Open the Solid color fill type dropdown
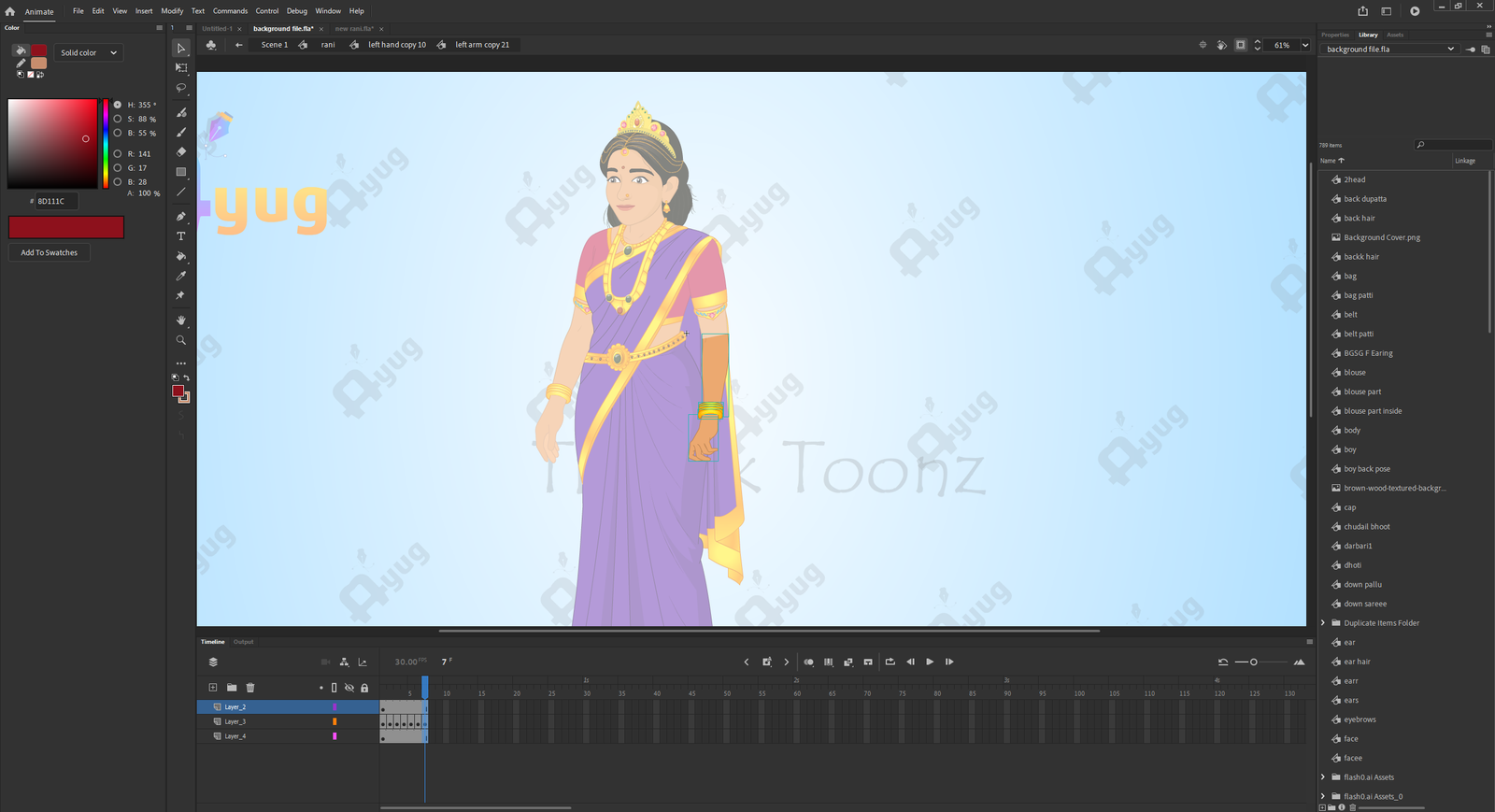Screen dimensions: 1495x812 (89, 52)
